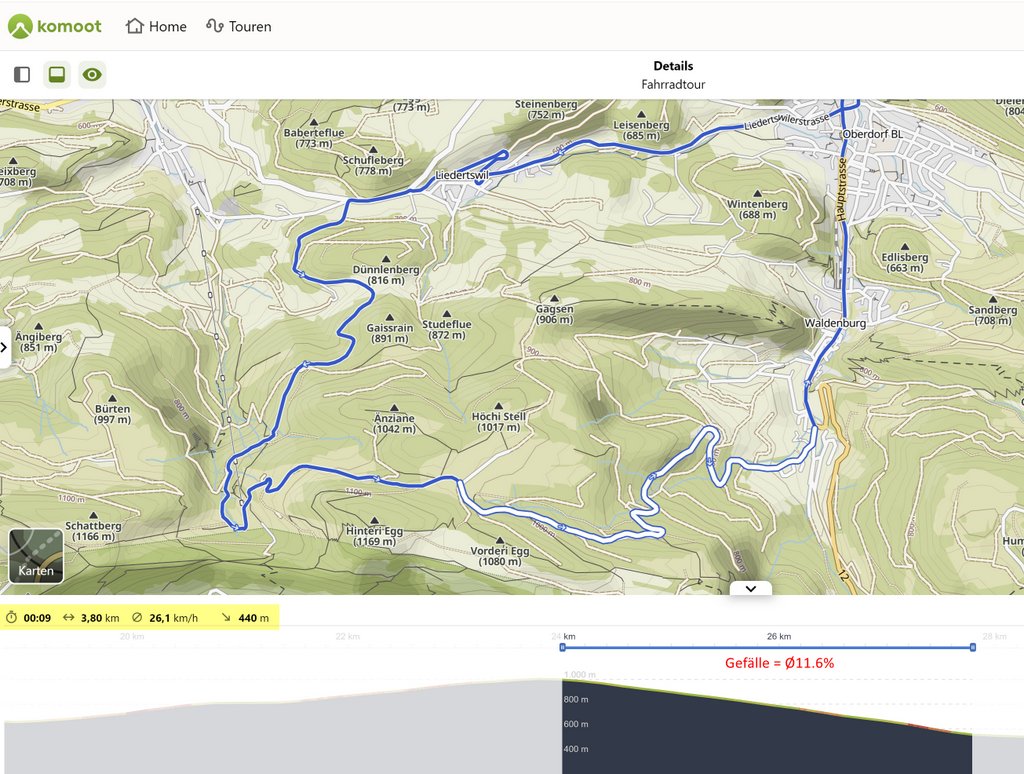
Task: Click the average speed icon
Action: [136, 617]
